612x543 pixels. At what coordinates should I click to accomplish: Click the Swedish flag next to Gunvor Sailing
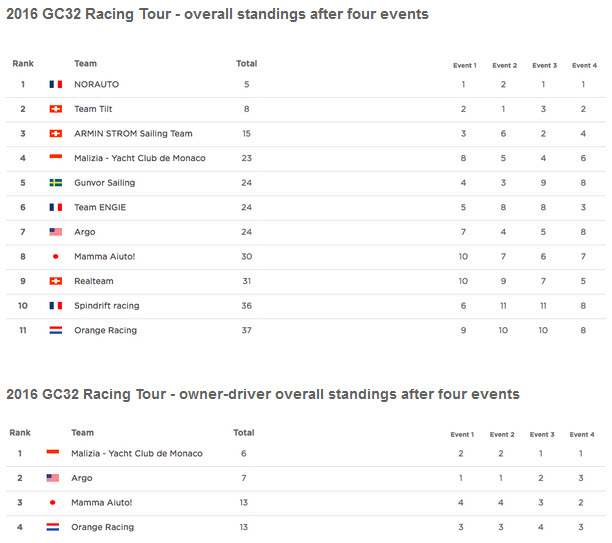pos(56,183)
